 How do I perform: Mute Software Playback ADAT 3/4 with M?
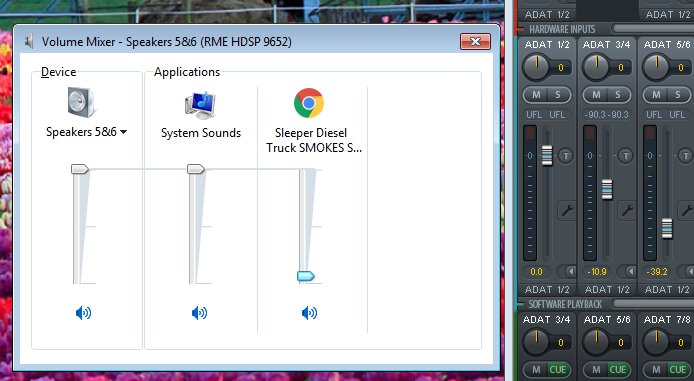[x=536, y=369]
